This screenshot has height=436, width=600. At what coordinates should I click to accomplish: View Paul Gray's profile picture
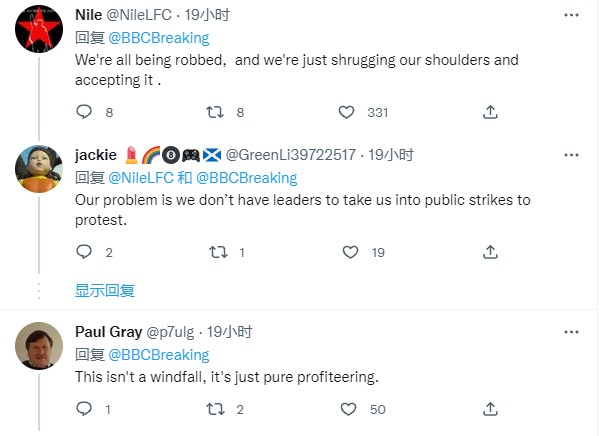(41, 346)
